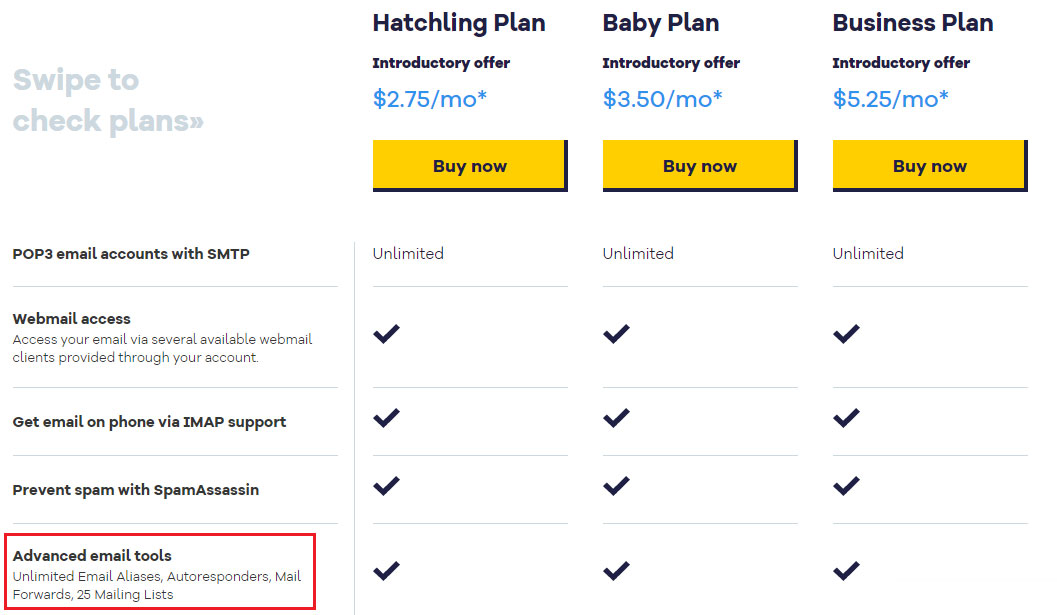Click Business Plan checkmark for Webmail access
This screenshot has height=615, width=1057.
coord(847,333)
